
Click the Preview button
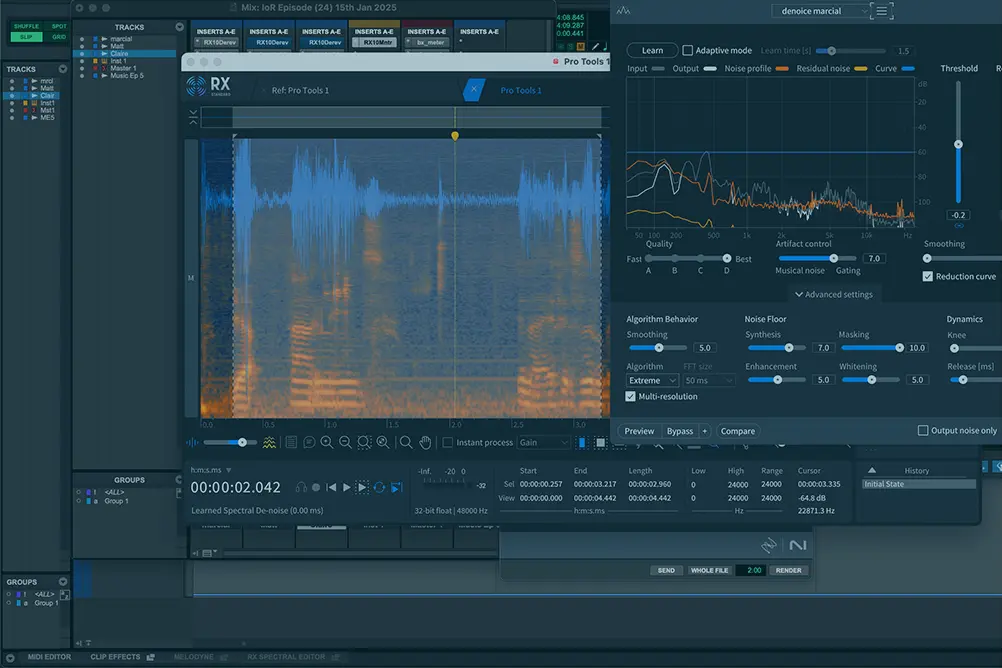coord(639,431)
